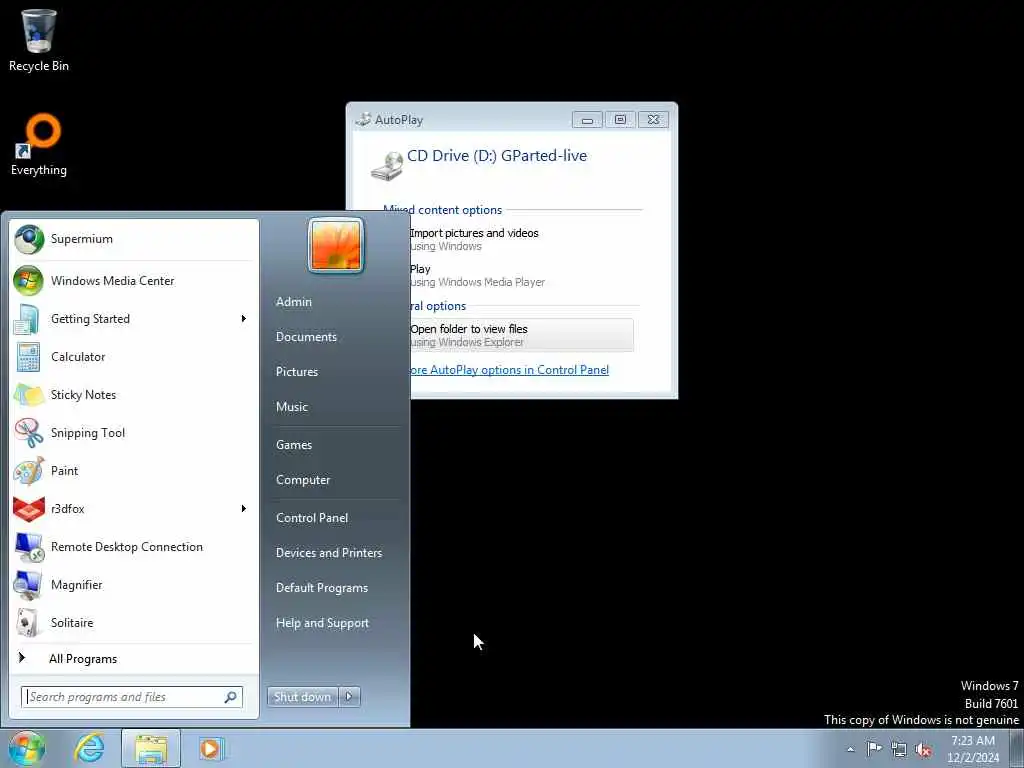This screenshot has width=1024, height=768.
Task: Expand r3dfox jump list arrow
Action: tap(244, 509)
